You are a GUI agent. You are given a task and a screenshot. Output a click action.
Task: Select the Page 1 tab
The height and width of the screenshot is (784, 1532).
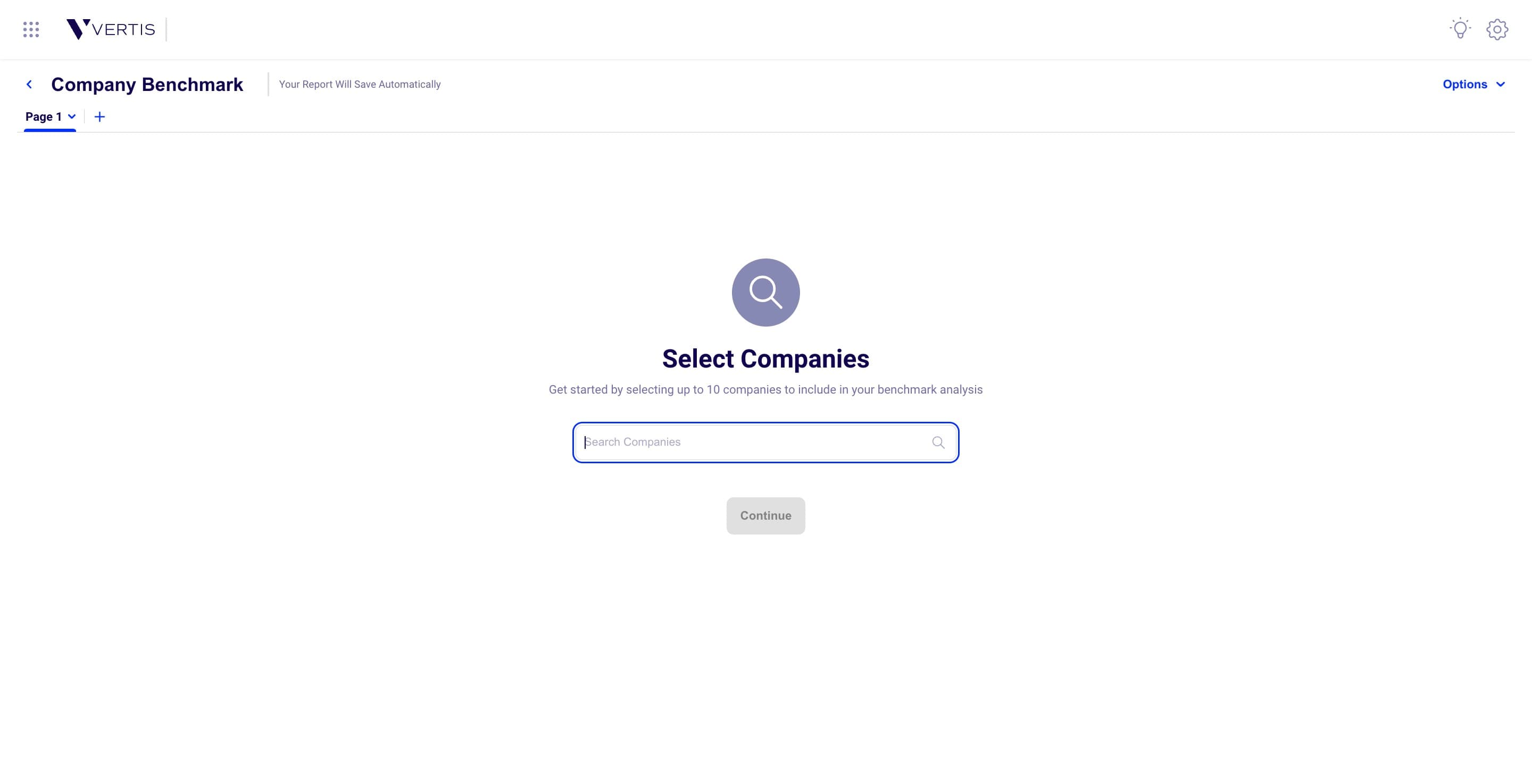(x=44, y=116)
